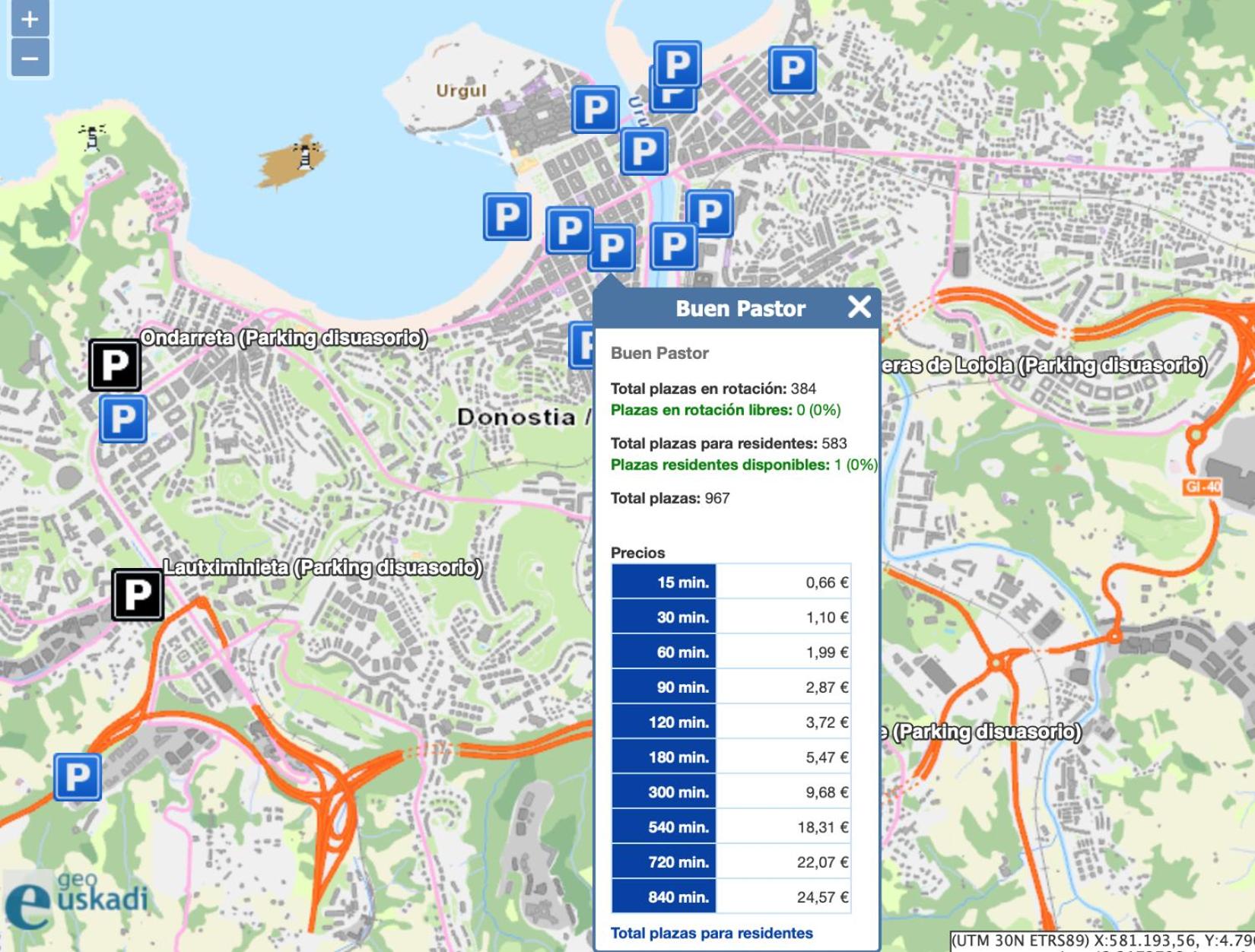The height and width of the screenshot is (952, 1255).
Task: Click the UTM coordinates readout
Action: (1102, 941)
